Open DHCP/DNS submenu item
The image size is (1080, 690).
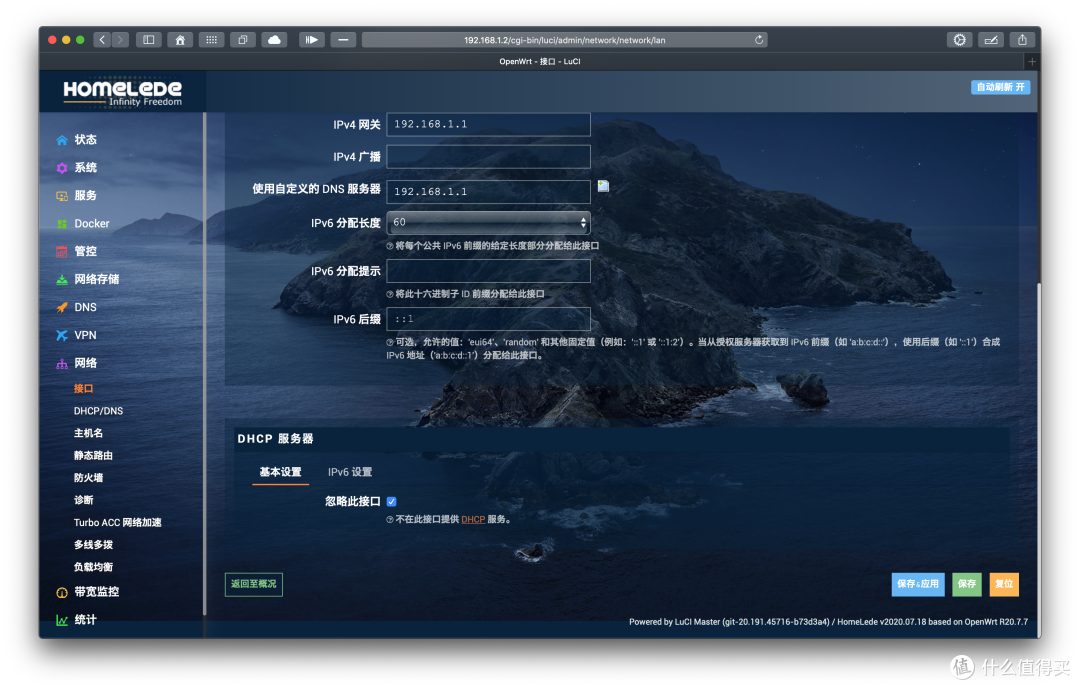pyautogui.click(x=98, y=411)
